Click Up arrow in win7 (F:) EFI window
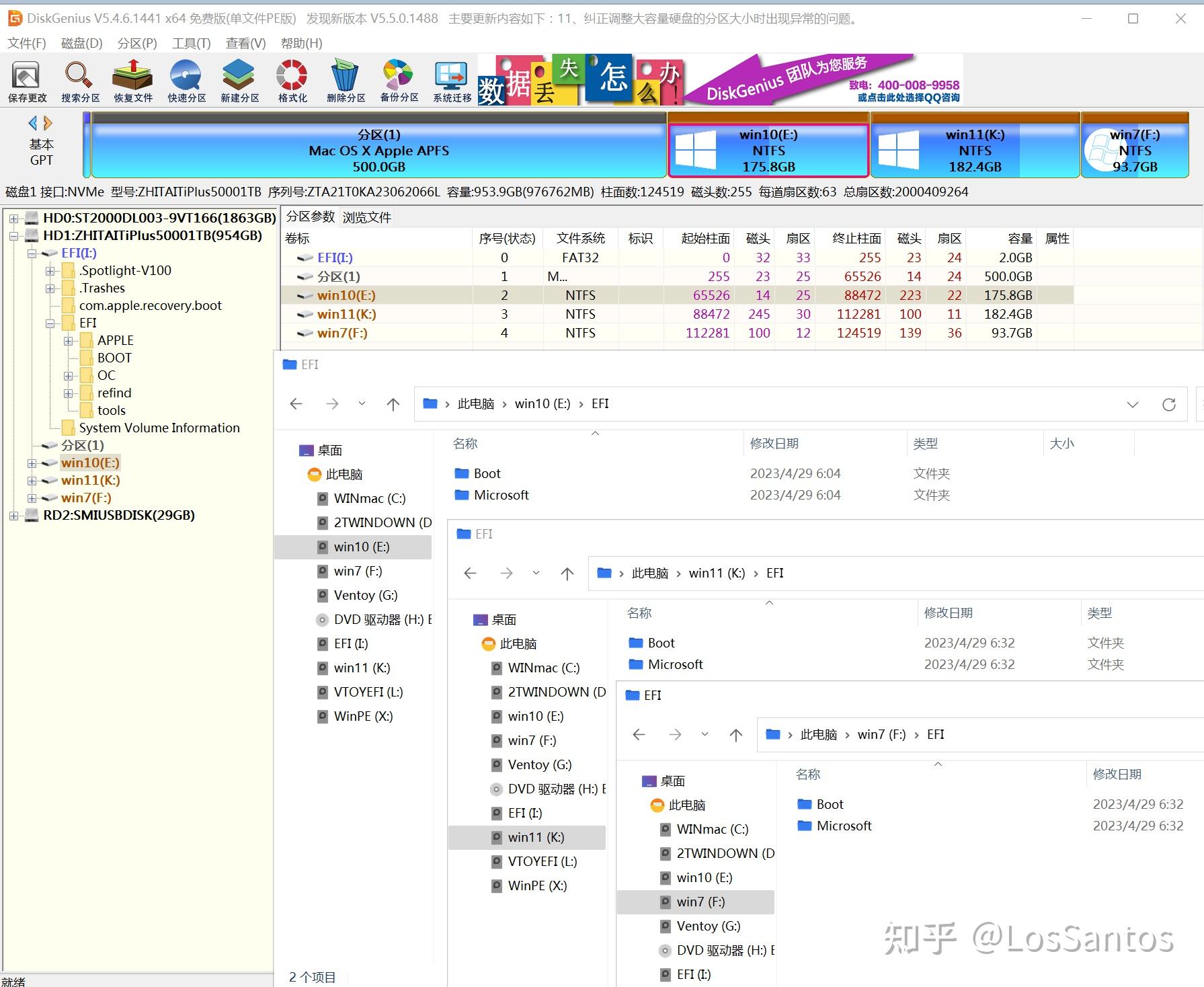The image size is (1204, 987). (x=736, y=735)
